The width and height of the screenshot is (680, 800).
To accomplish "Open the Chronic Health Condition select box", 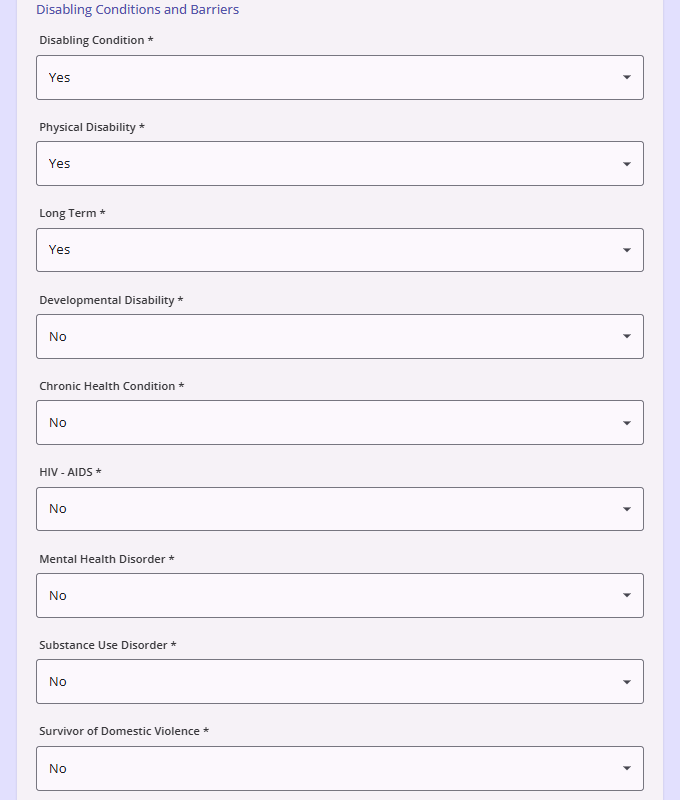I will (x=340, y=422).
